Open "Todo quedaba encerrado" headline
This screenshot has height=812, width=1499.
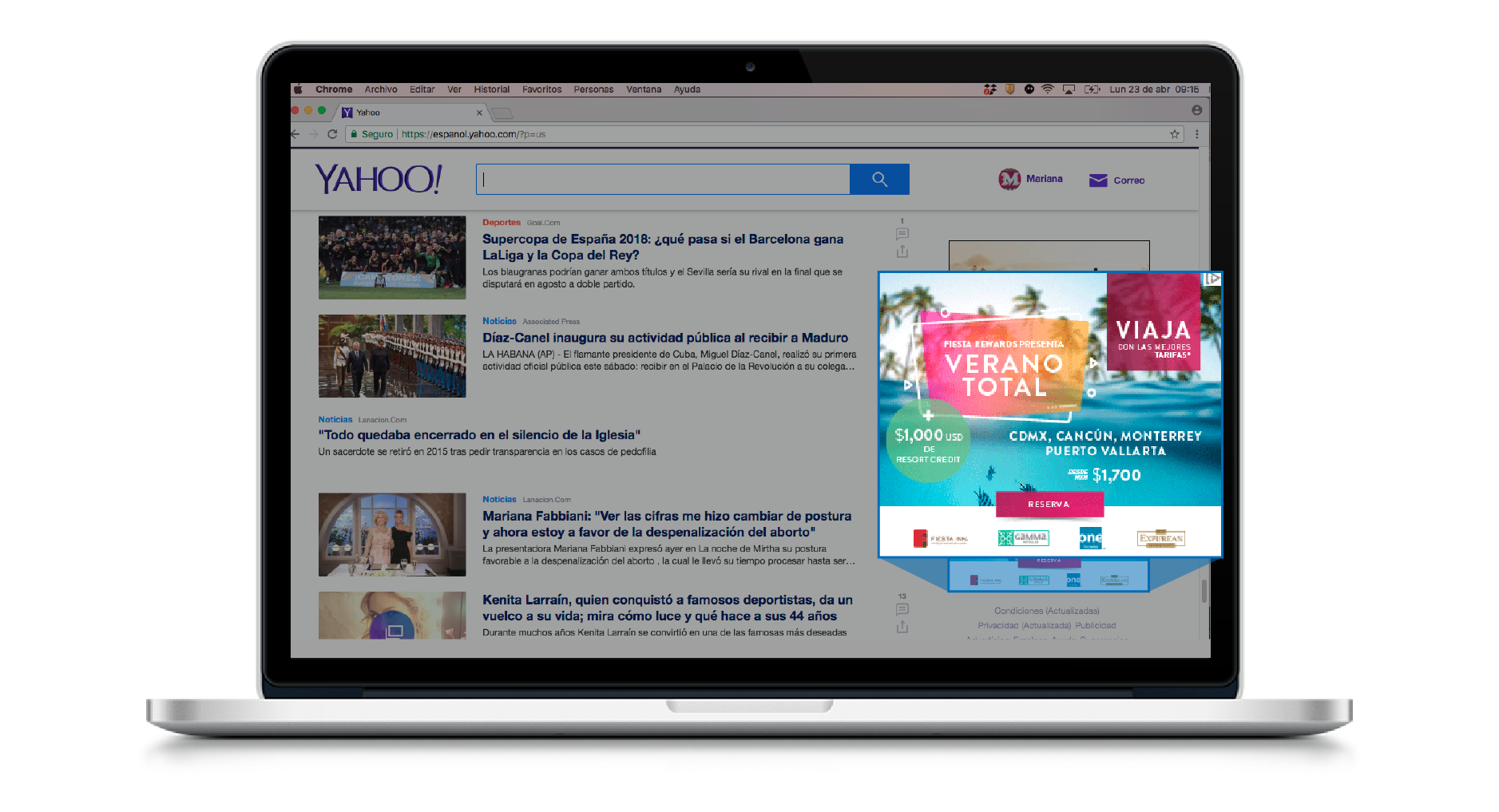click(x=479, y=435)
